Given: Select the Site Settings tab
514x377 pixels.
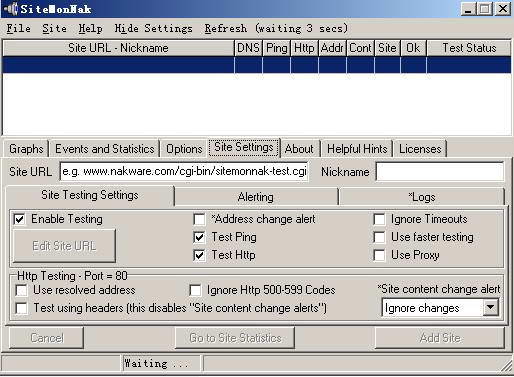Looking at the screenshot, I should 244,147.
